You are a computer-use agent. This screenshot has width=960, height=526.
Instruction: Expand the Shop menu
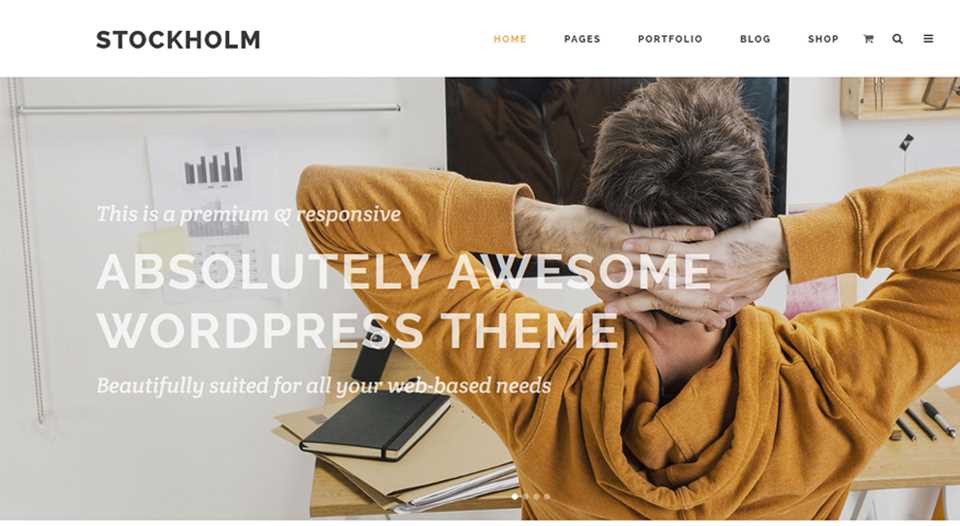click(x=823, y=39)
